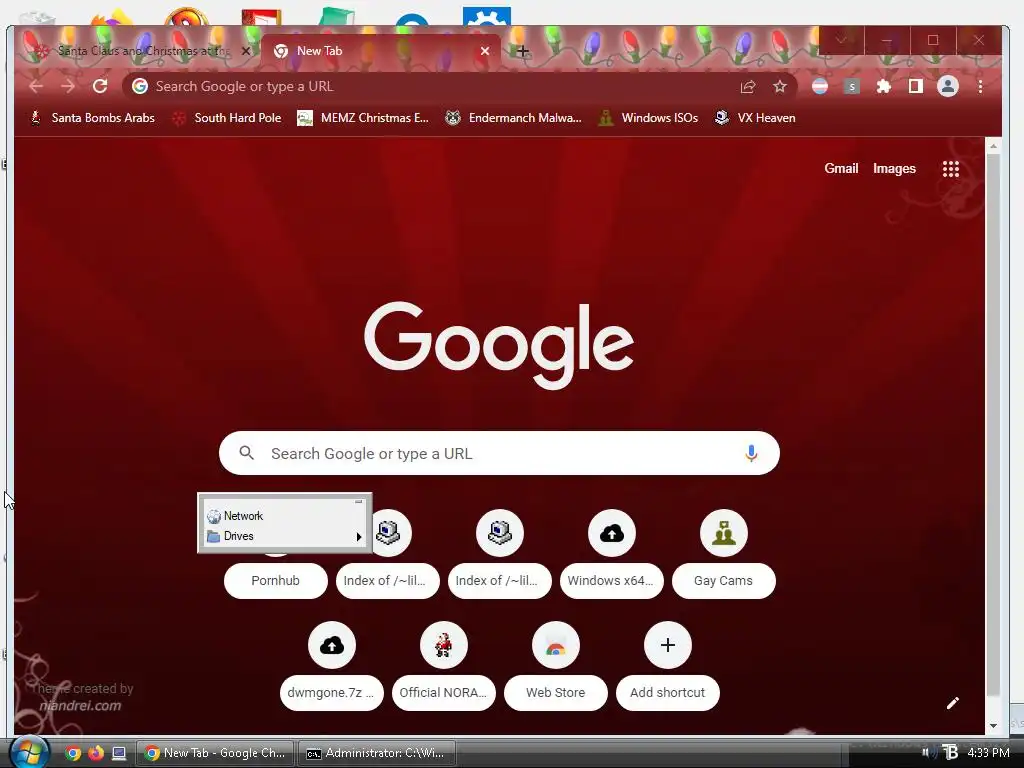1024x768 pixels.
Task: Open Chrome three-dot menu
Action: pos(980,86)
